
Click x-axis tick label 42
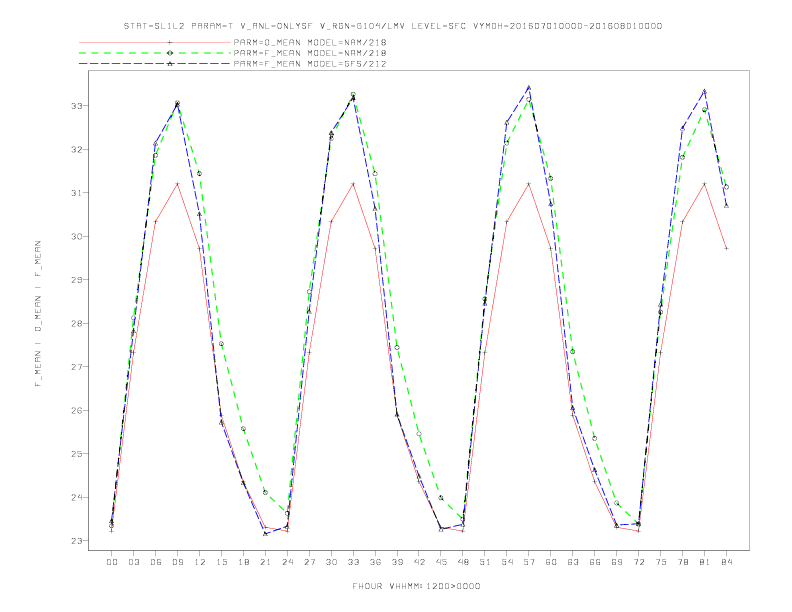pos(419,562)
